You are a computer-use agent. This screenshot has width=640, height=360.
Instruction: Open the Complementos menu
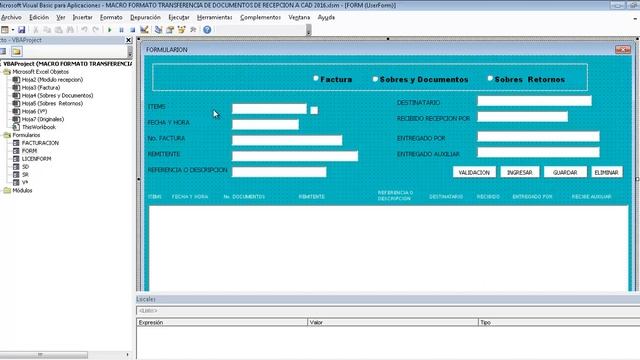[x=260, y=18]
